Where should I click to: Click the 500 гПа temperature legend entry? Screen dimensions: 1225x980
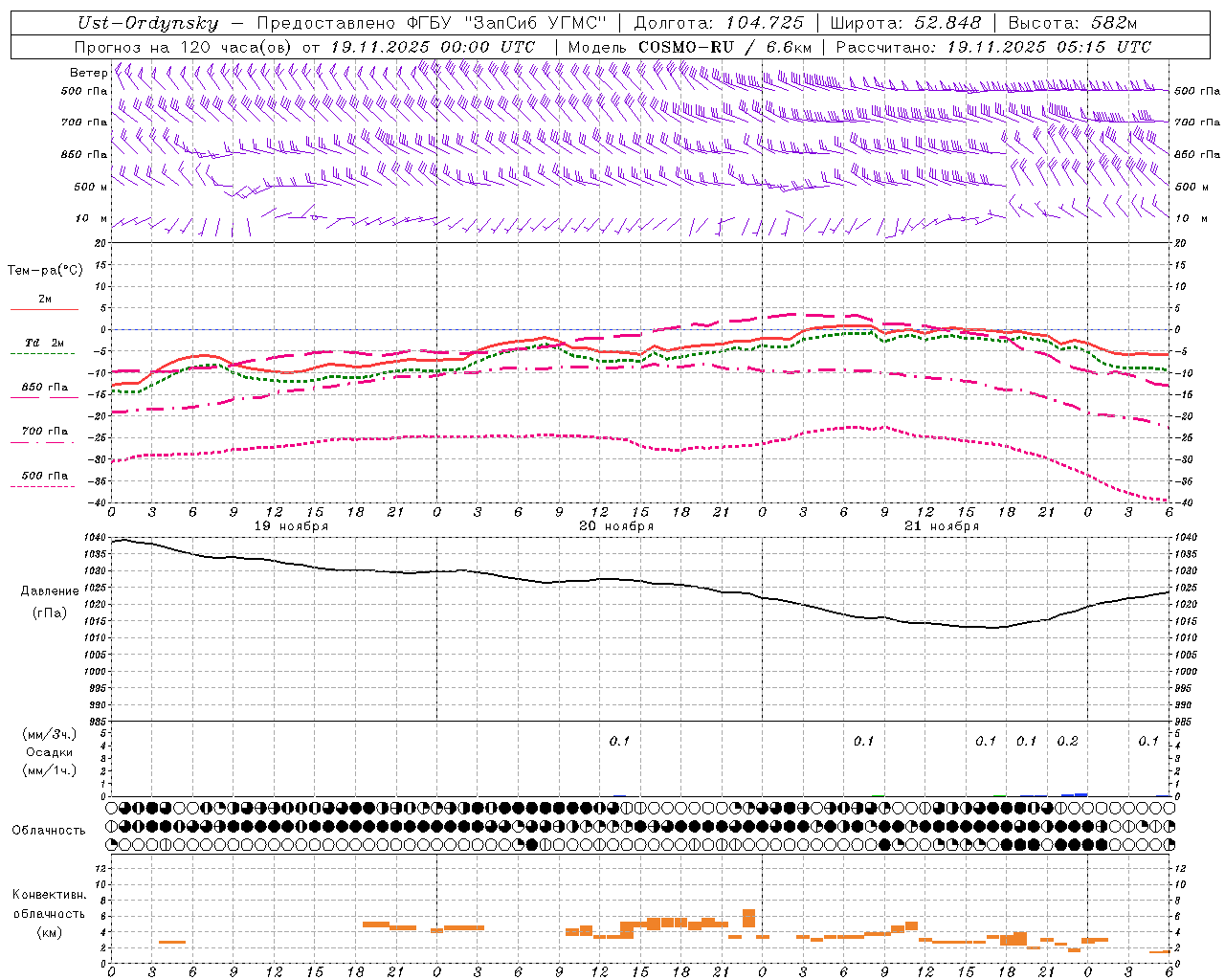click(45, 476)
